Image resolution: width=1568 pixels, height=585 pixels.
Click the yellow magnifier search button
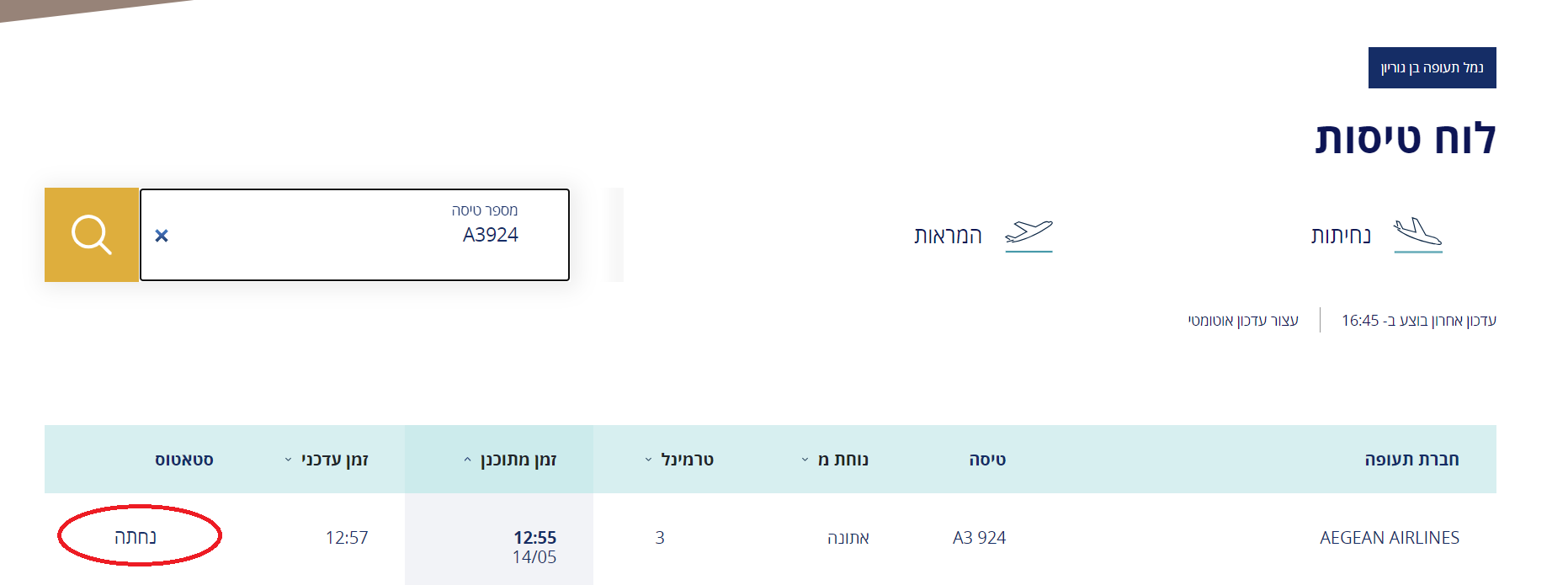tap(92, 235)
